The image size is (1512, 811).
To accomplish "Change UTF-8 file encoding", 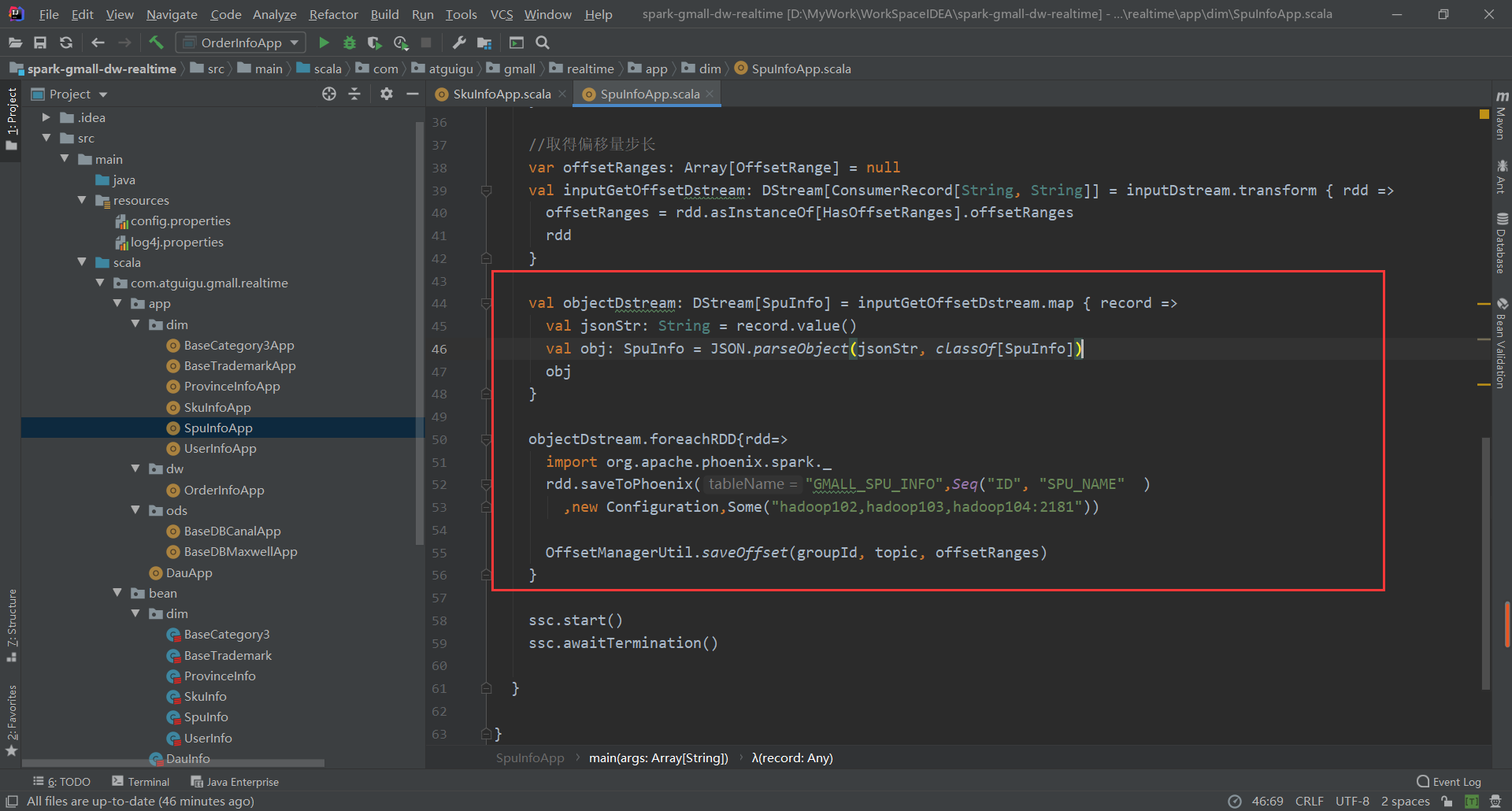I will click(x=1352, y=801).
